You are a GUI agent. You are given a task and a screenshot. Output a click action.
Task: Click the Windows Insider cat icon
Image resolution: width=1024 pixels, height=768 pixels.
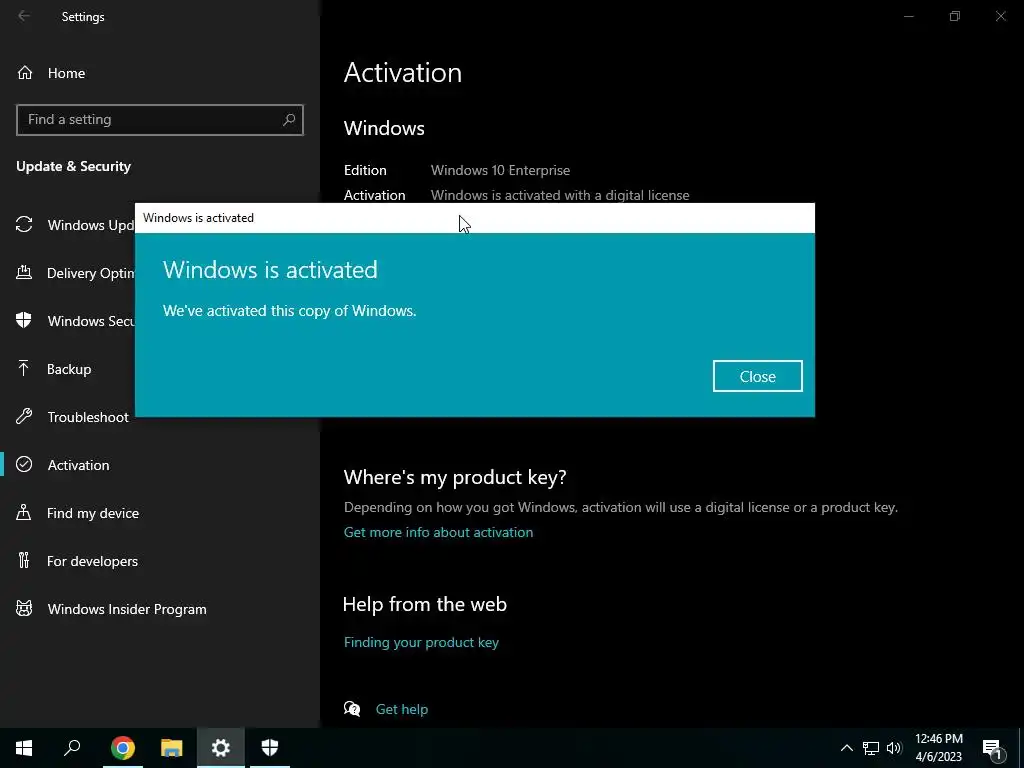tap(24, 609)
